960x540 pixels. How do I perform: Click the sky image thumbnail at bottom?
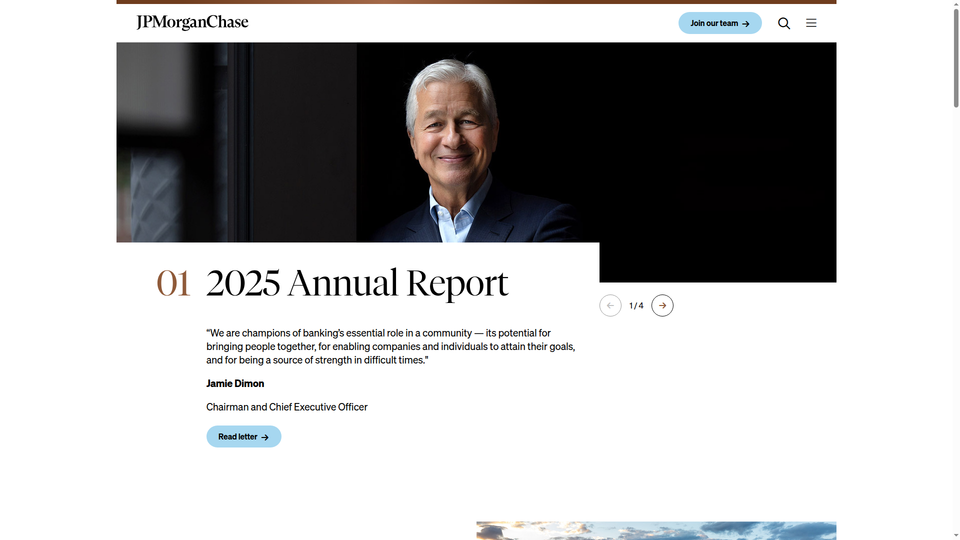tap(656, 531)
